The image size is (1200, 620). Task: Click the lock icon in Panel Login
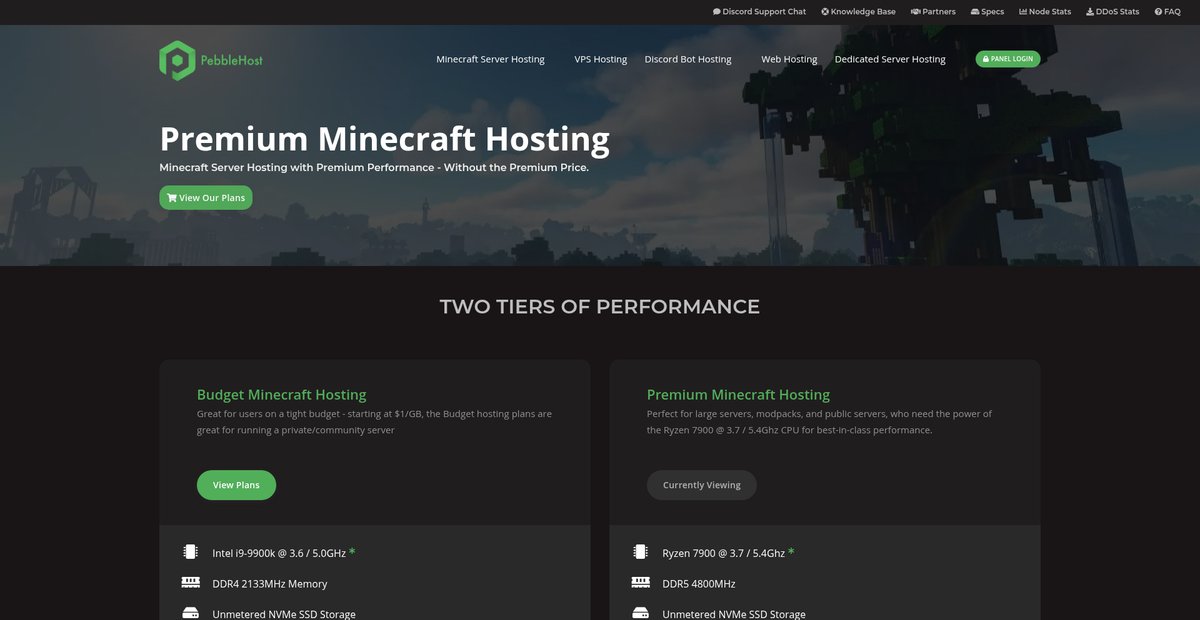(x=986, y=59)
